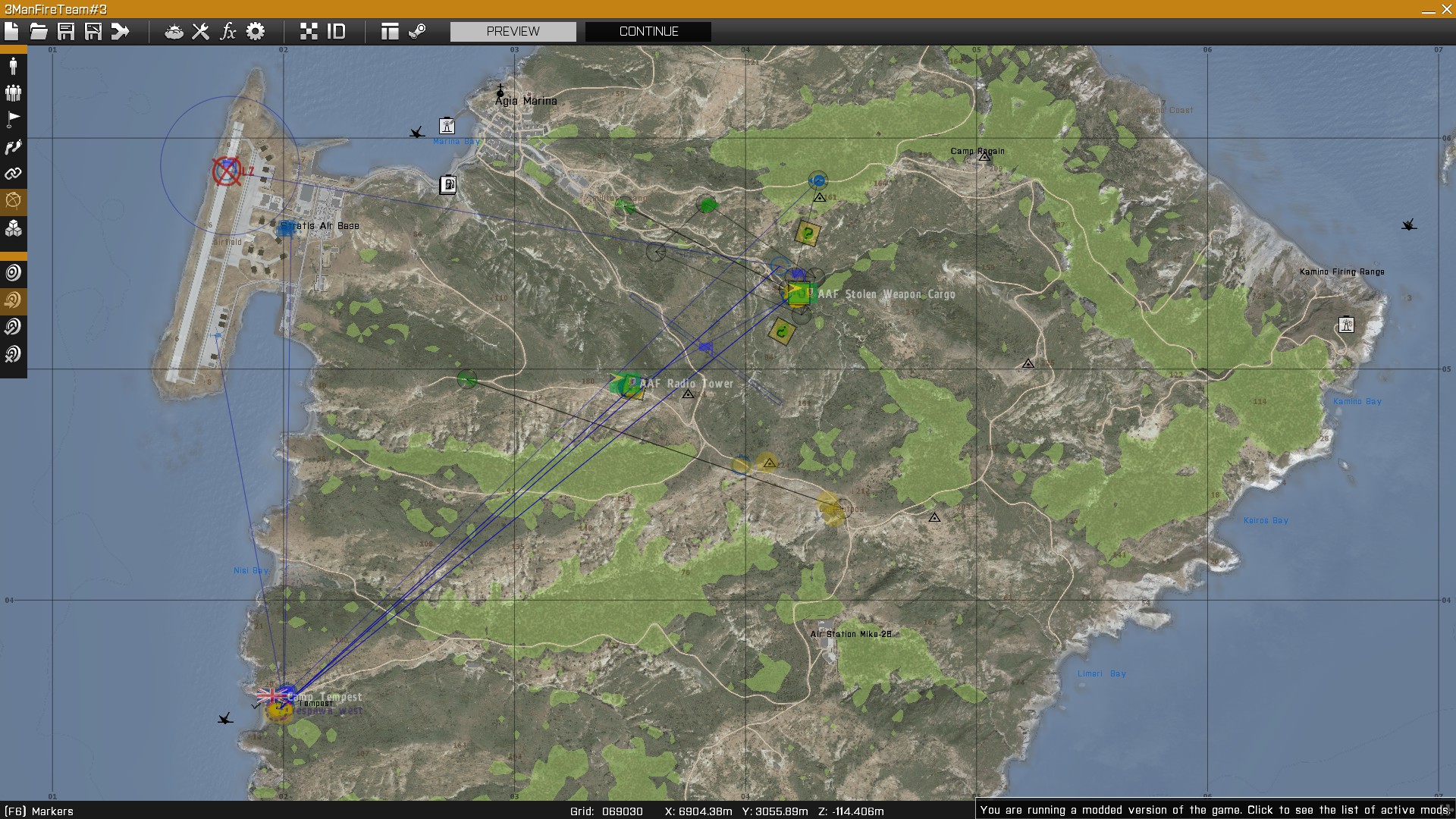The height and width of the screenshot is (819, 1456).
Task: Toggle map textures with the checkerboard icon
Action: coord(309,31)
